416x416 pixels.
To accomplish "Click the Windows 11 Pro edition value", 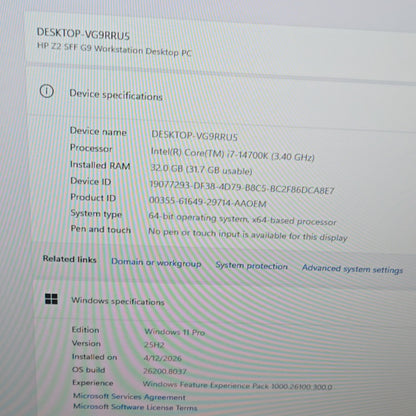I will click(175, 332).
